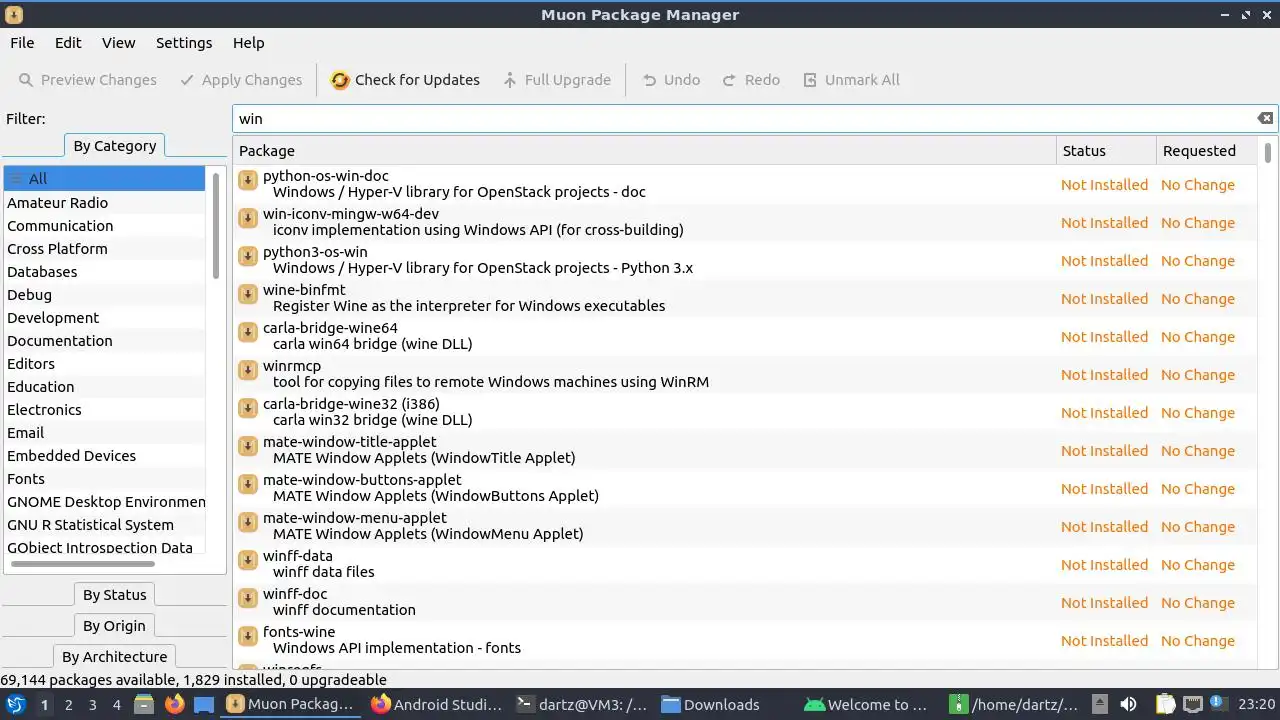Image resolution: width=1280 pixels, height=720 pixels.
Task: Switch to the By Category filter tab
Action: point(114,146)
